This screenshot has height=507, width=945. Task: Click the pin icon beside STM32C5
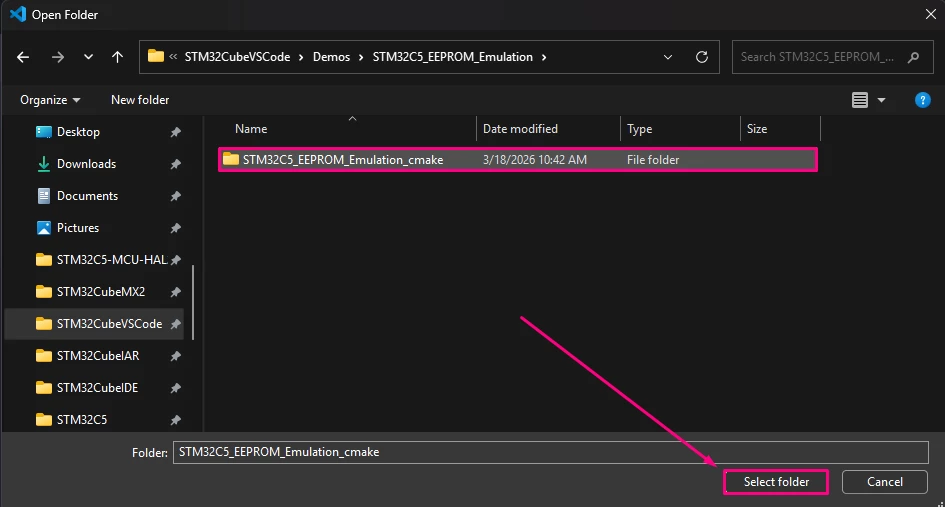point(175,420)
